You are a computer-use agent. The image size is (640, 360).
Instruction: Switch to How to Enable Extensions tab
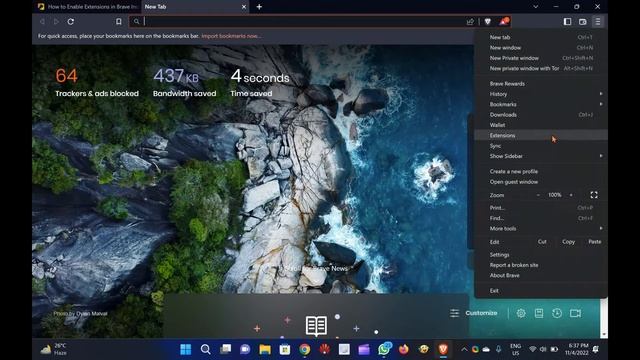pos(87,7)
